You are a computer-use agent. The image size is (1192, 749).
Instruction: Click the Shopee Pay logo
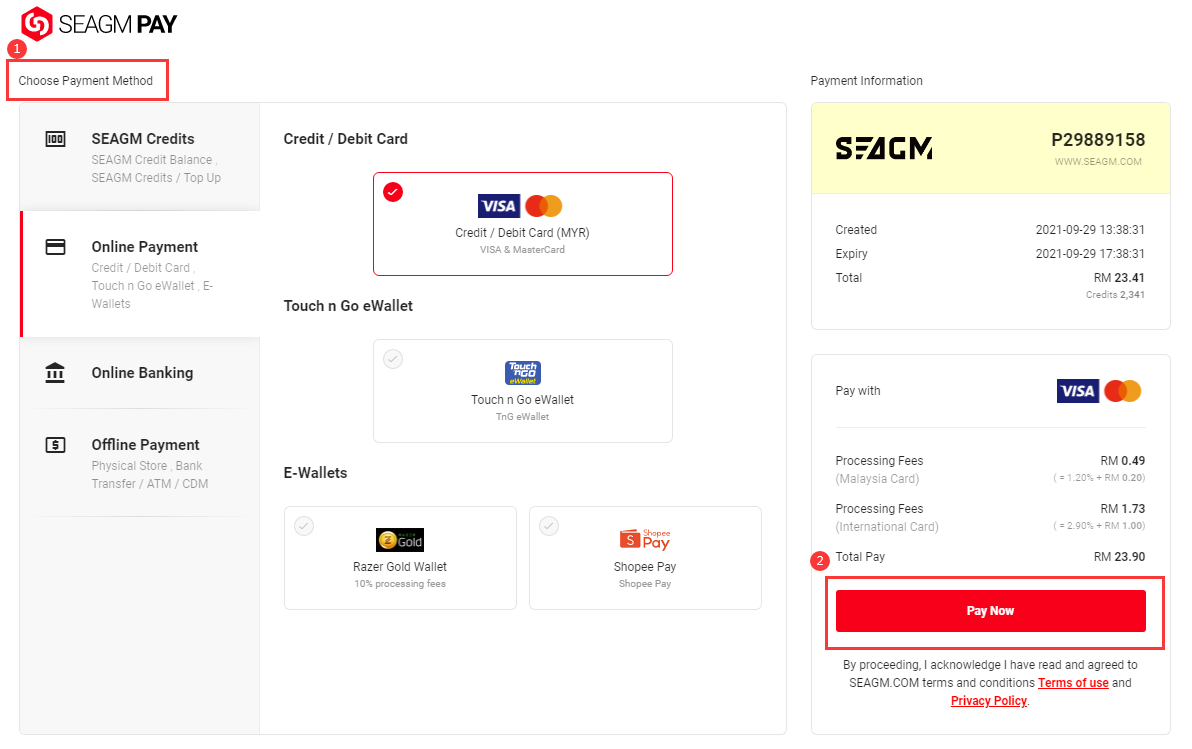645,540
